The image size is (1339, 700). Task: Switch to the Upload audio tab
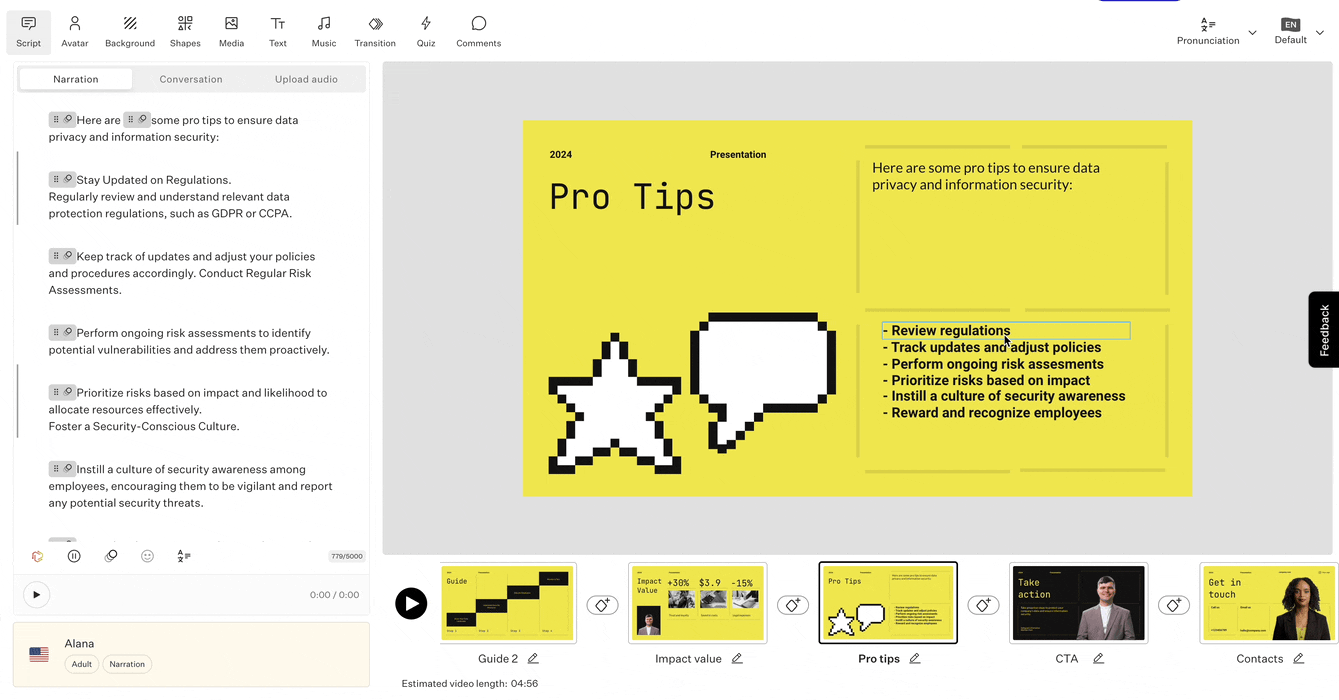pos(306,79)
